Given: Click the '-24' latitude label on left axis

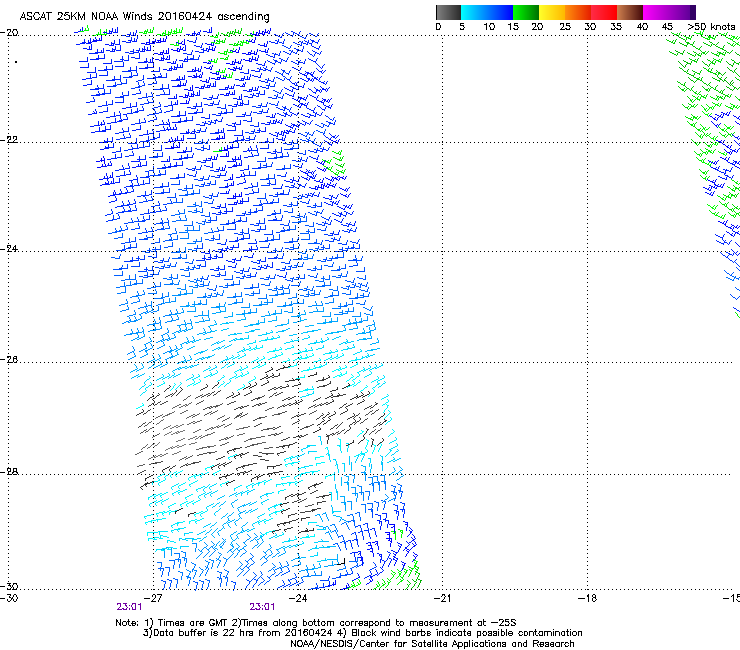Looking at the screenshot, I should [9, 249].
